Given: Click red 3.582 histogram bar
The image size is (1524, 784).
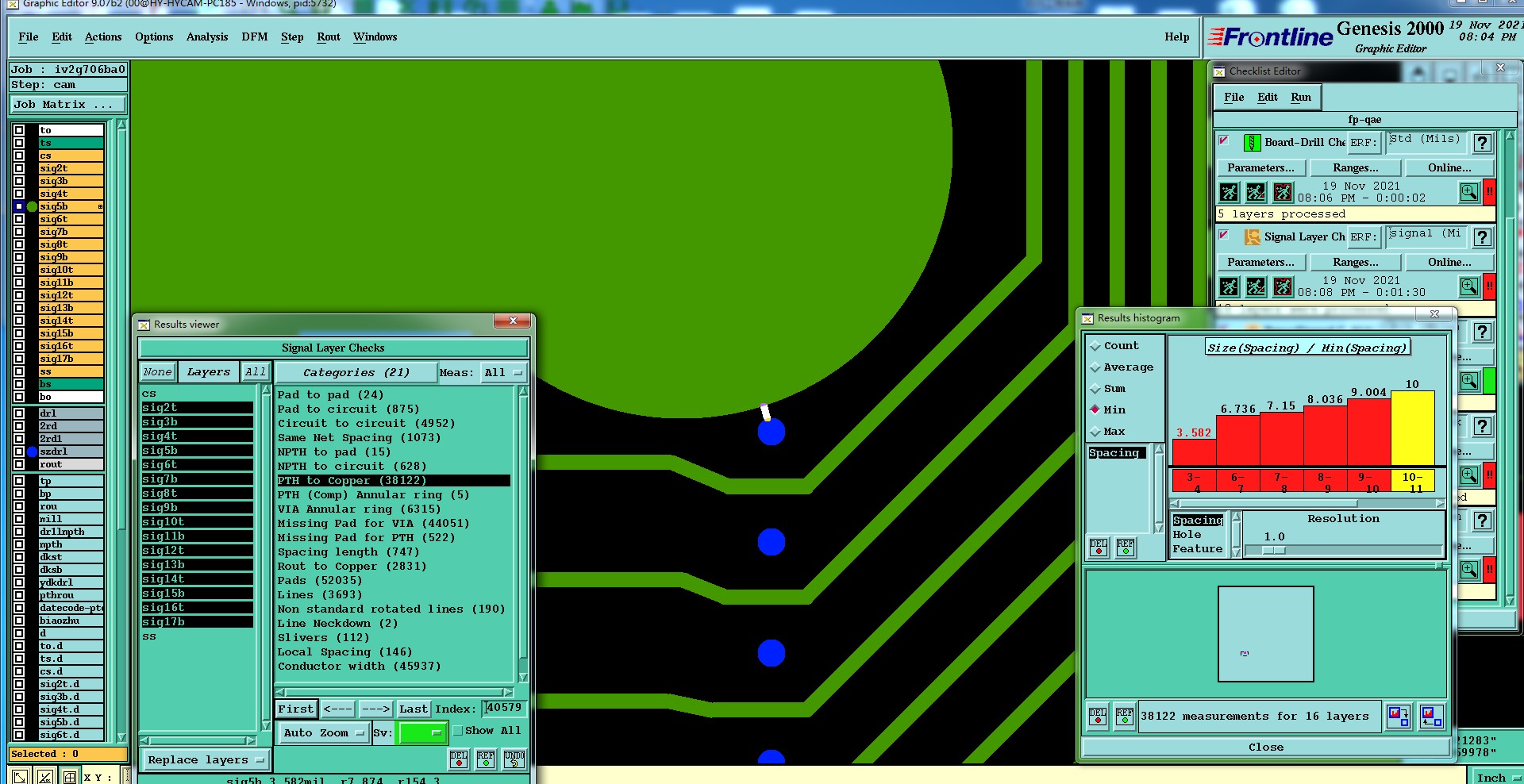Looking at the screenshot, I should click(1194, 452).
